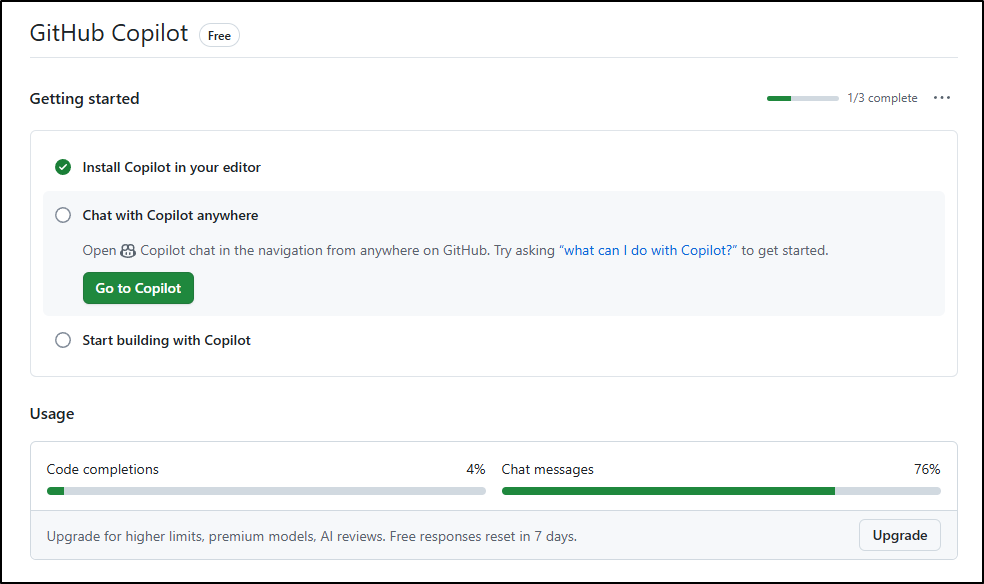Expand the Install Copilot in your editor step

point(171,167)
